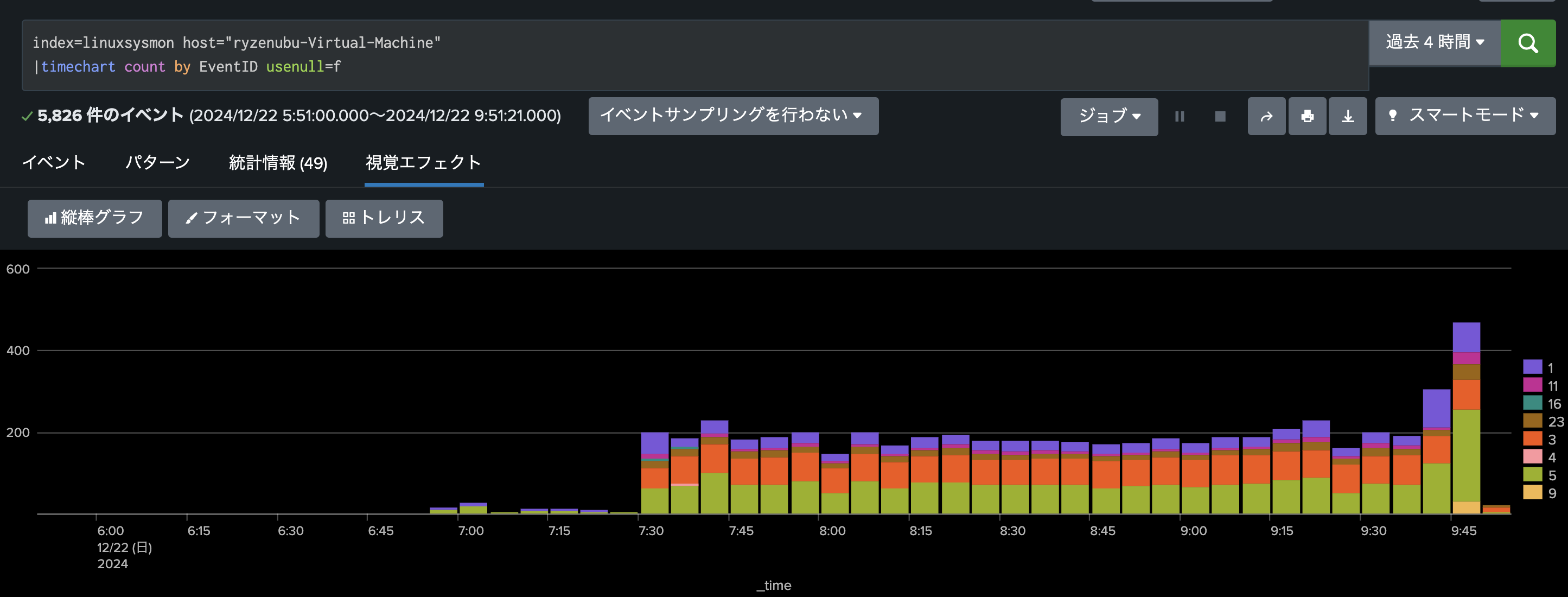Click inside the search query input field
This screenshot has height=597, width=1568.
tap(670, 55)
